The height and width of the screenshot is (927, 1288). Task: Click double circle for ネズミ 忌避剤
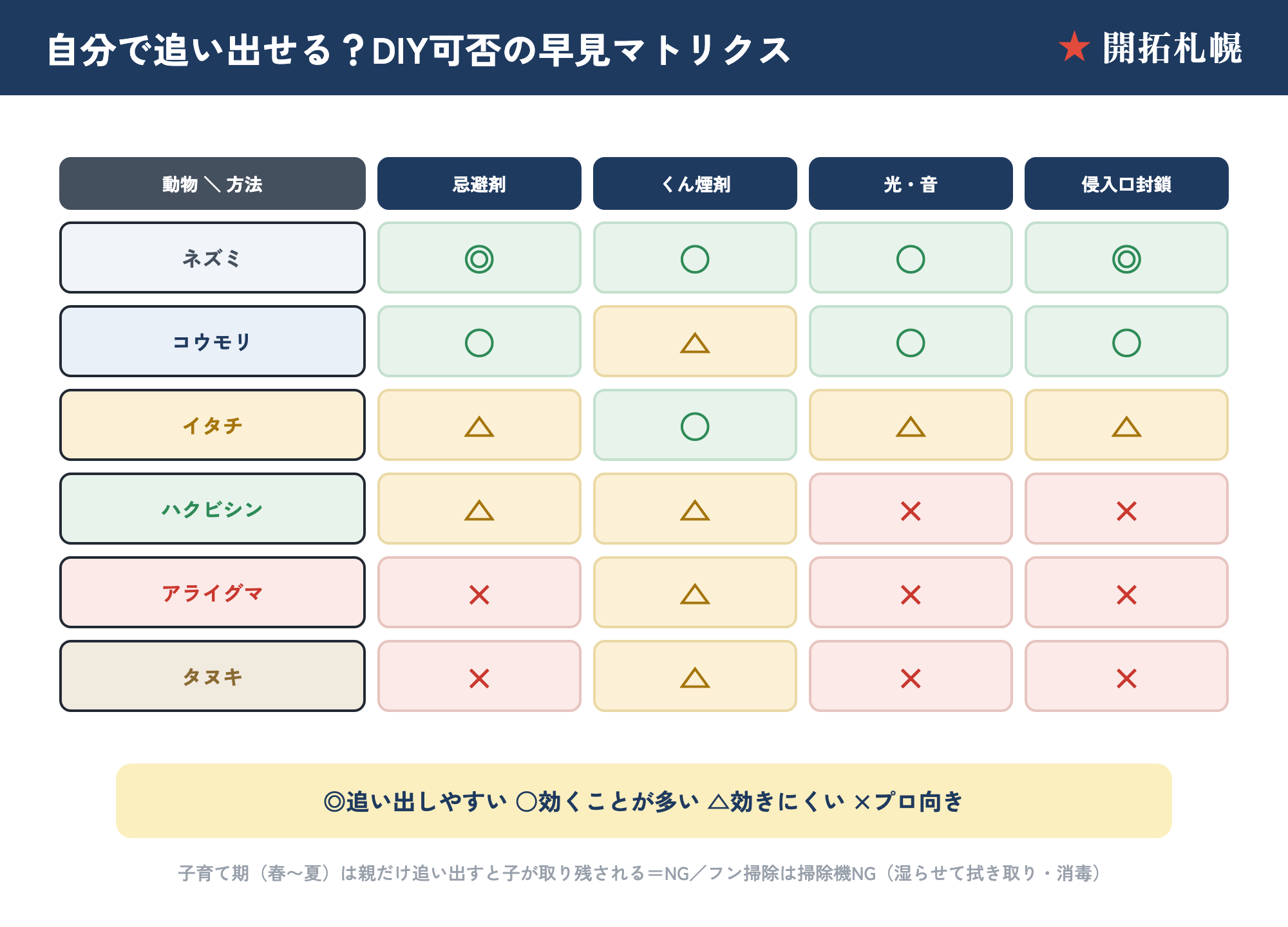click(x=479, y=259)
